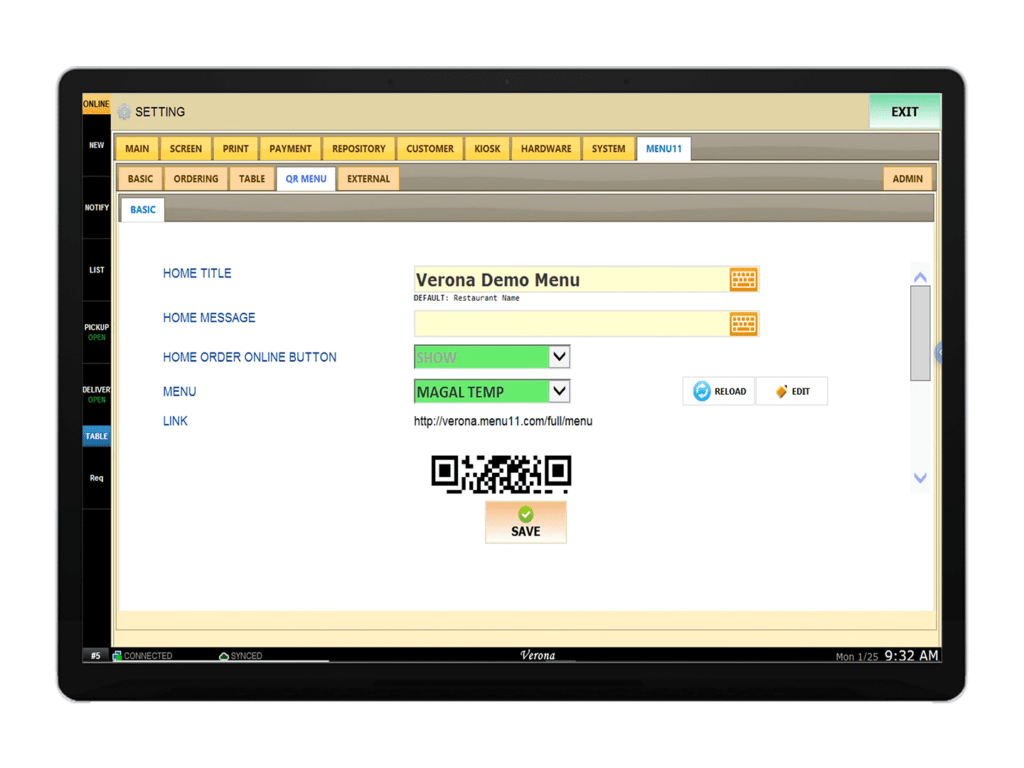Image resolution: width=1024 pixels, height=768 pixels.
Task: Select the QR MENU sub-tab
Action: click(x=306, y=179)
